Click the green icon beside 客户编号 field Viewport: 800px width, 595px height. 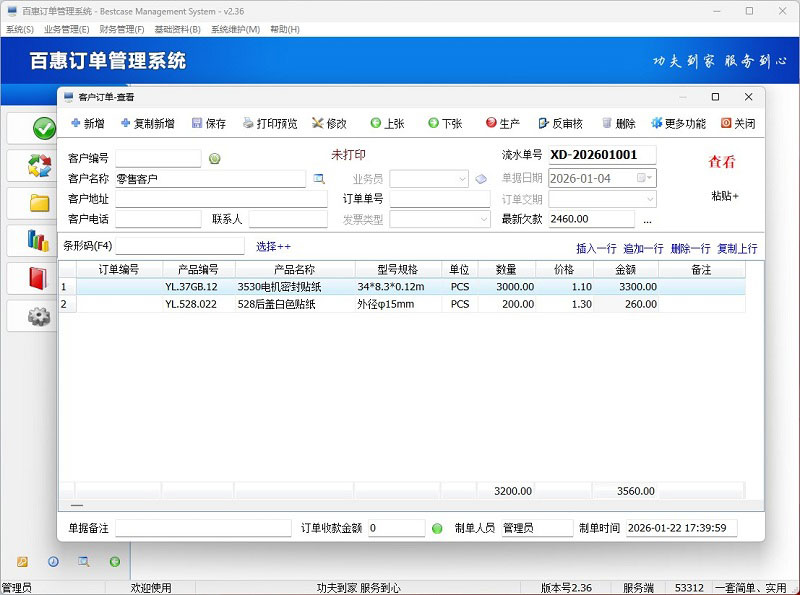point(215,159)
